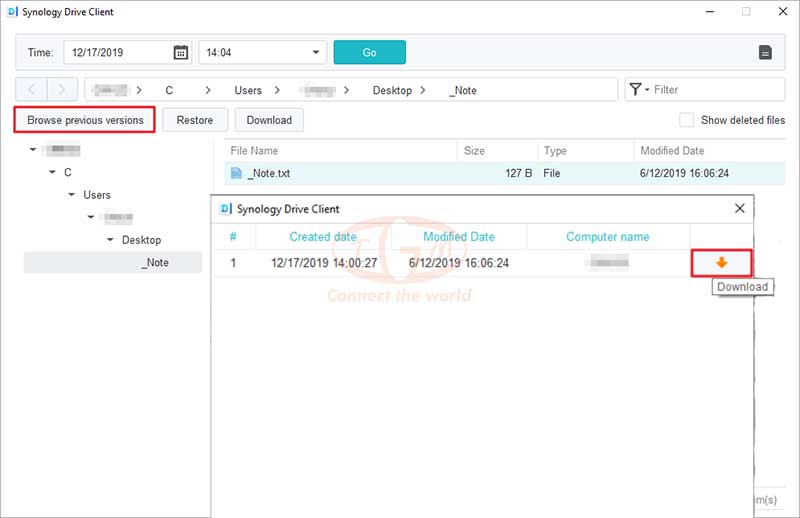
Task: Open the log/list icon at top right
Action: point(765,53)
